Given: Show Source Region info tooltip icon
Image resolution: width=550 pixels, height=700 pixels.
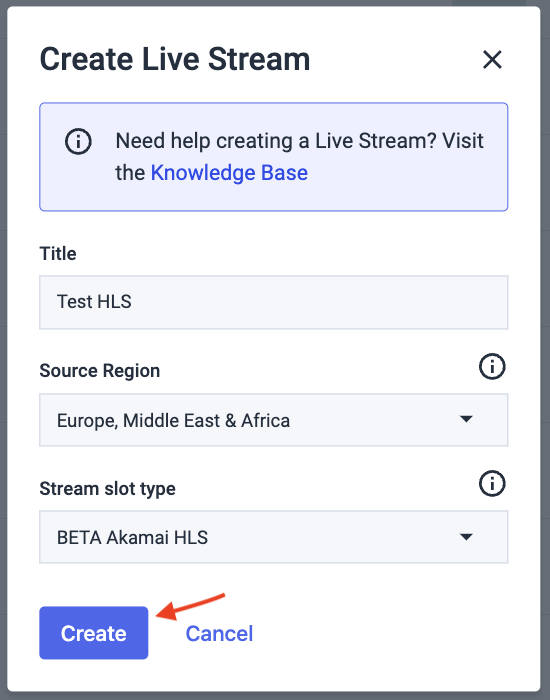Looking at the screenshot, I should [x=492, y=367].
